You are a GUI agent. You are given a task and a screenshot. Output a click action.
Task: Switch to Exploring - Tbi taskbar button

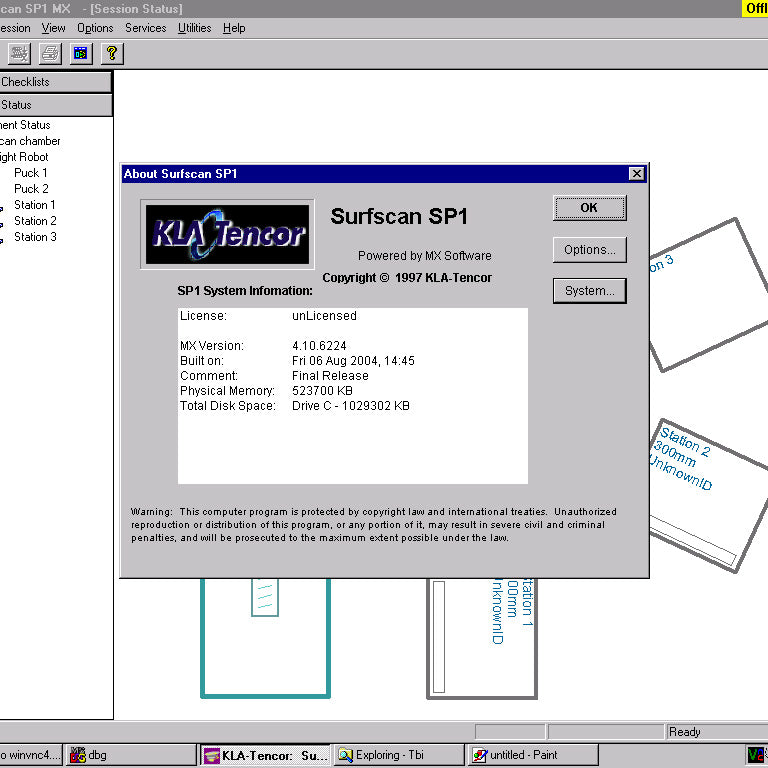399,755
